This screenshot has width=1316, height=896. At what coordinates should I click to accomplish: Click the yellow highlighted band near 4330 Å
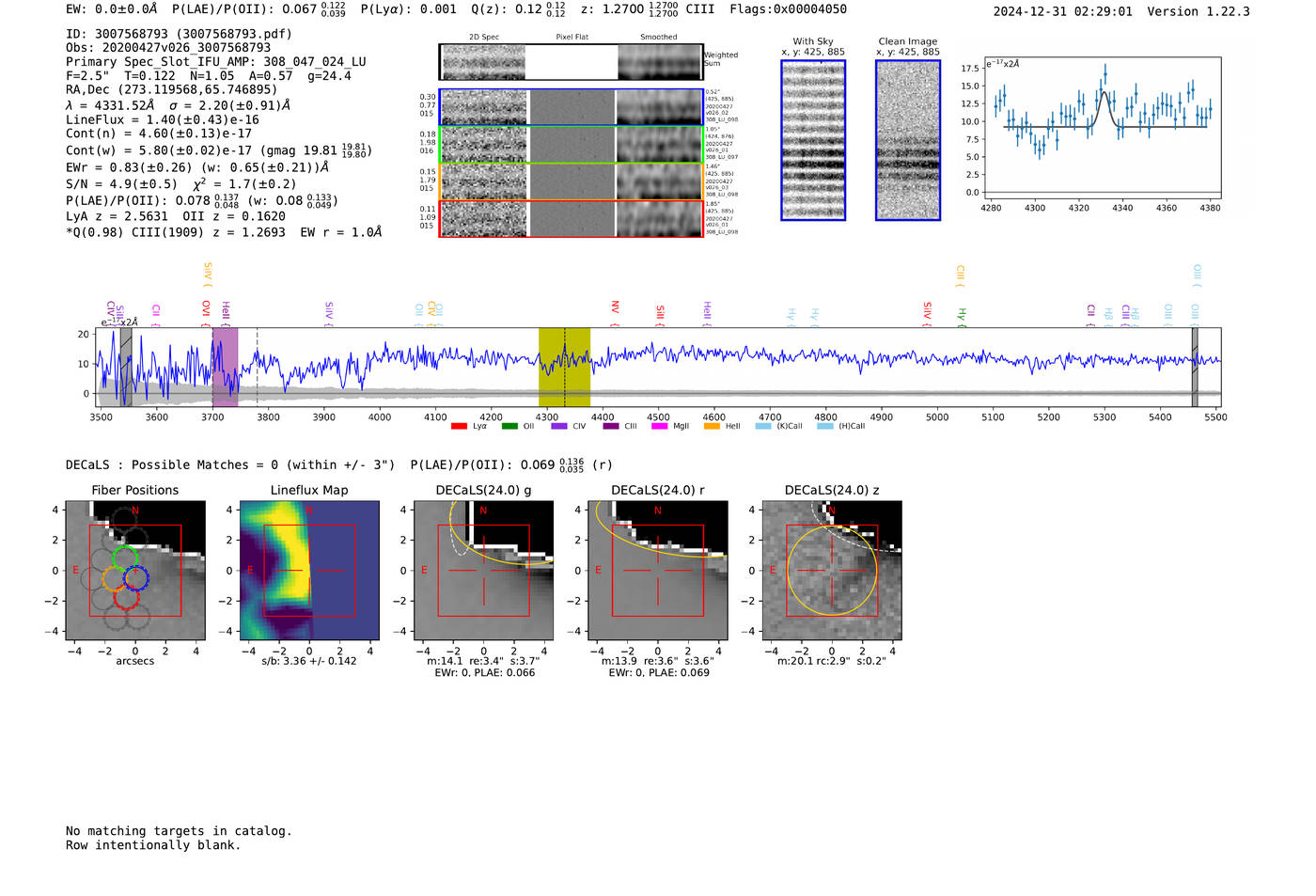point(564,368)
